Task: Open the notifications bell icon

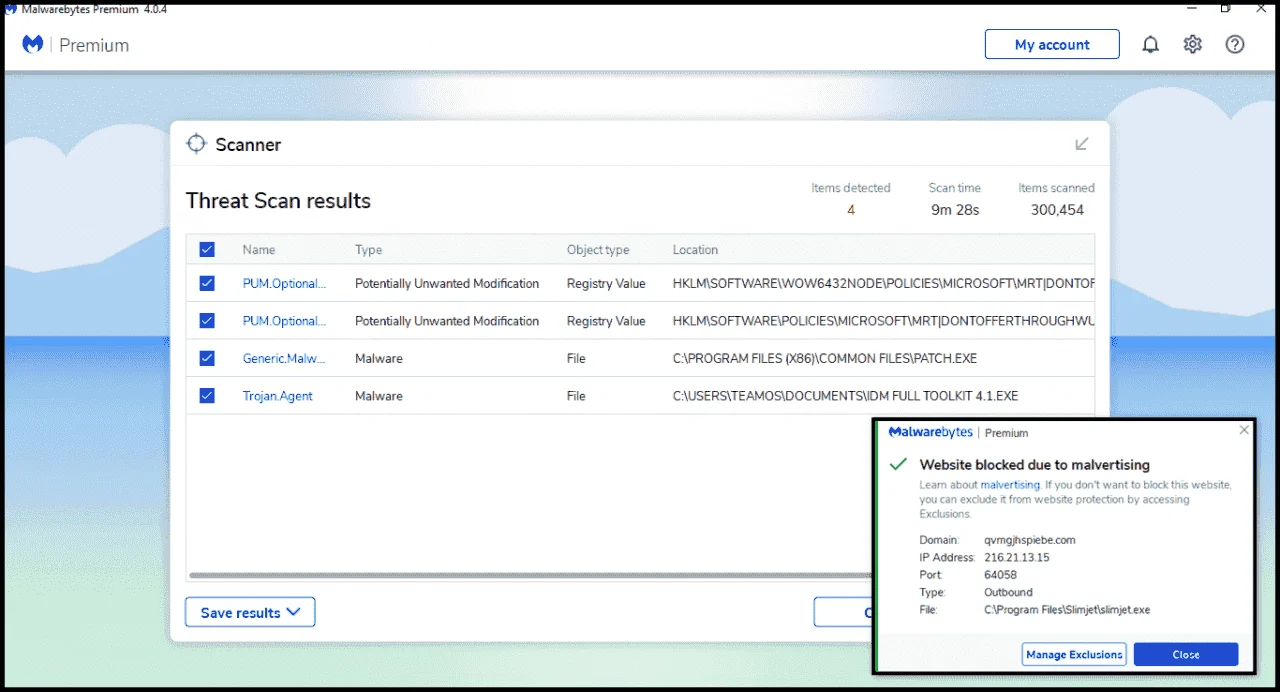Action: click(x=1150, y=44)
